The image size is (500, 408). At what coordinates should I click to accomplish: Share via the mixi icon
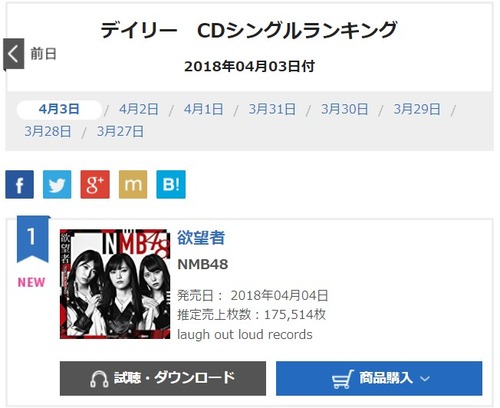[133, 184]
